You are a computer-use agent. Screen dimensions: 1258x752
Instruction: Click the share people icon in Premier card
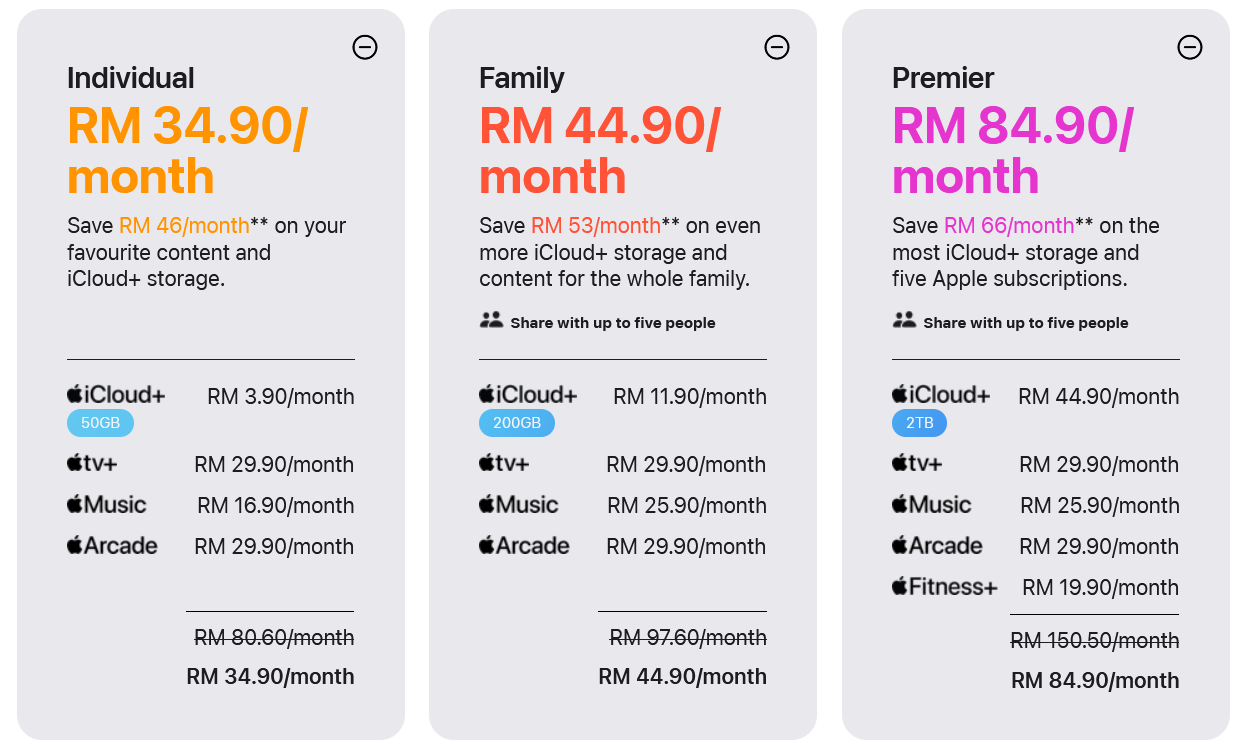pos(902,321)
